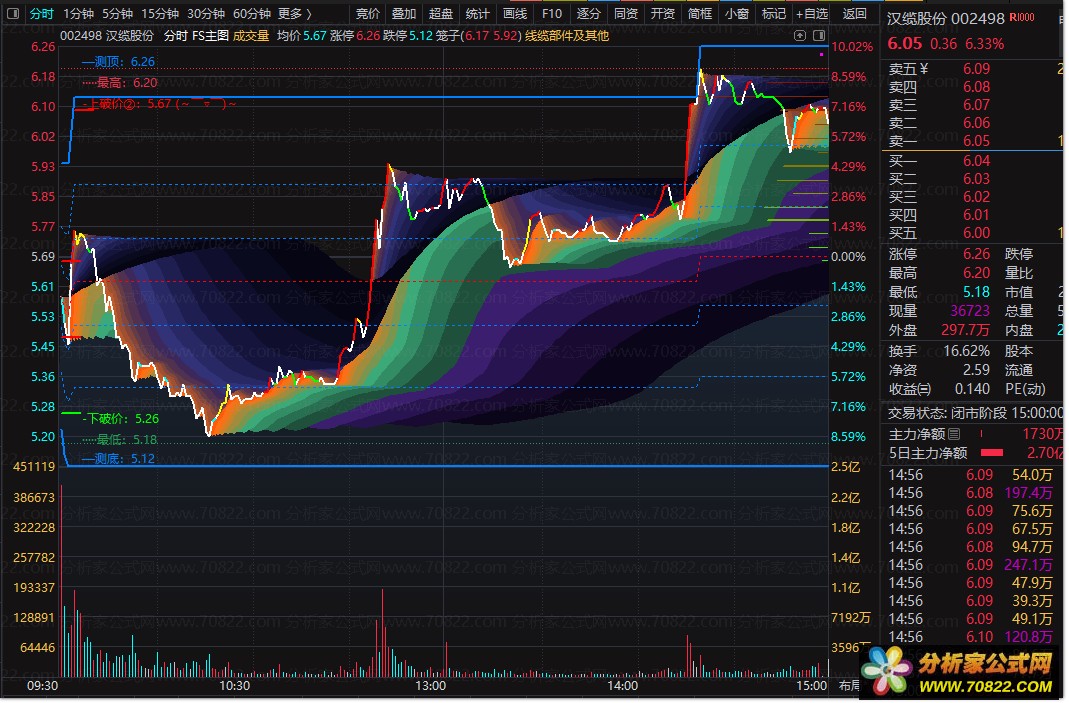The width and height of the screenshot is (1069, 703).
Task: Click the 收益(三) value 0.140
Action: tap(972, 389)
